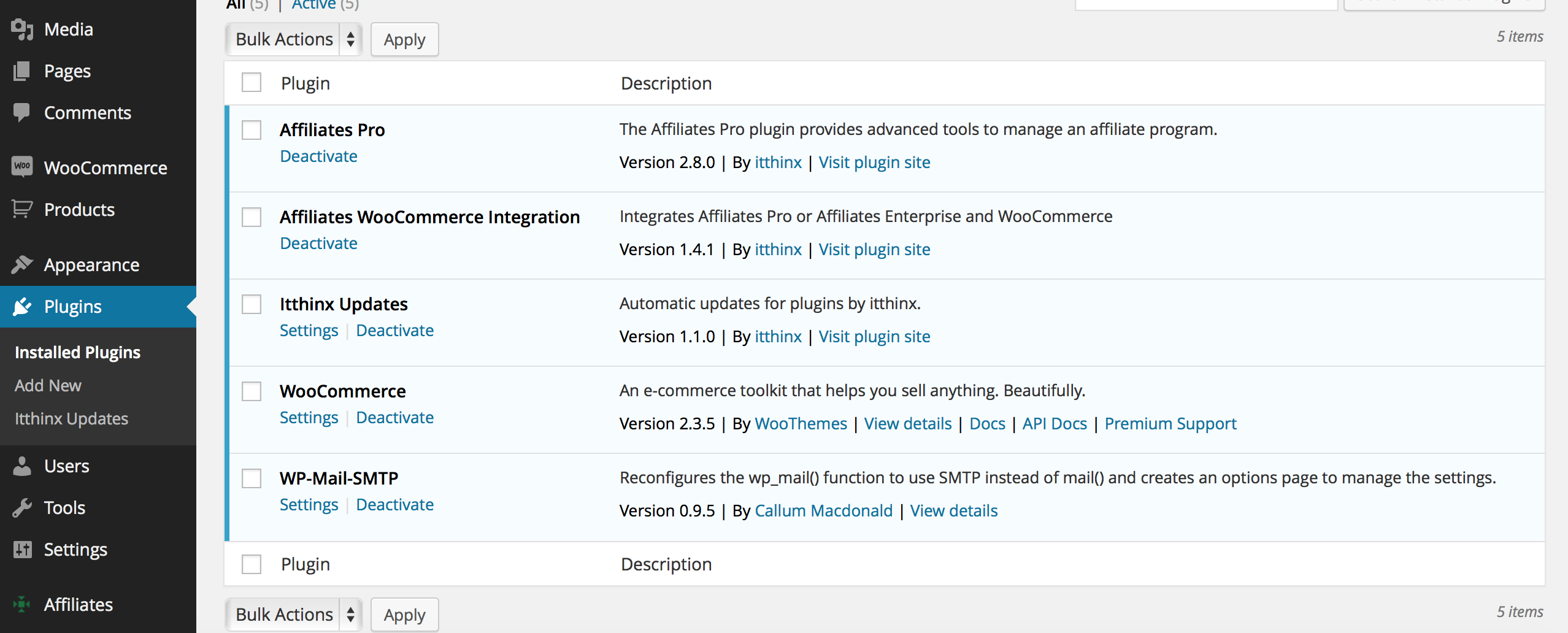Screen dimensions: 1568x633
Task: Click the Pages sidebar icon
Action: click(22, 71)
